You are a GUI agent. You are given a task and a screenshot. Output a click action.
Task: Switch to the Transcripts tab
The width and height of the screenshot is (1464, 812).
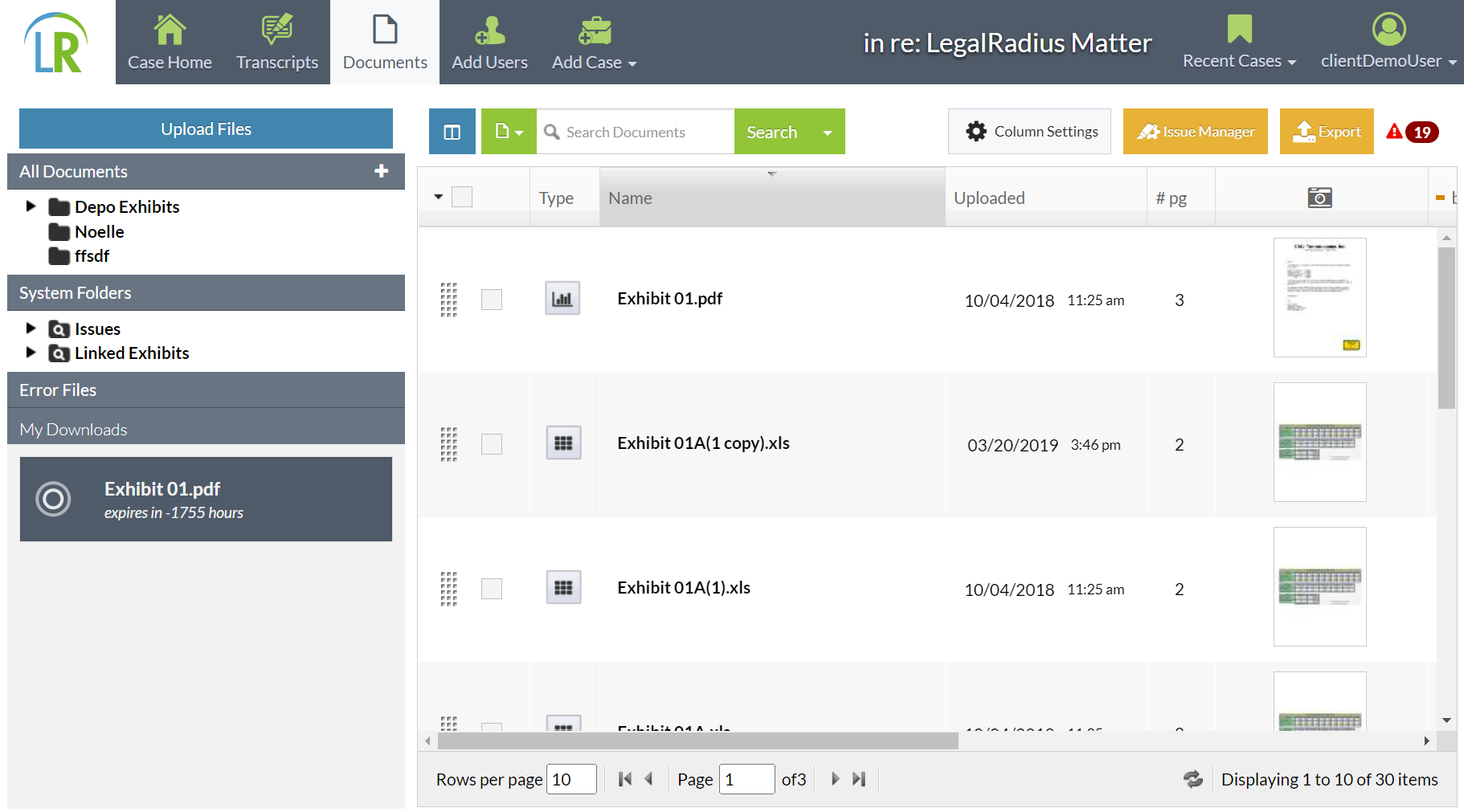pyautogui.click(x=277, y=43)
